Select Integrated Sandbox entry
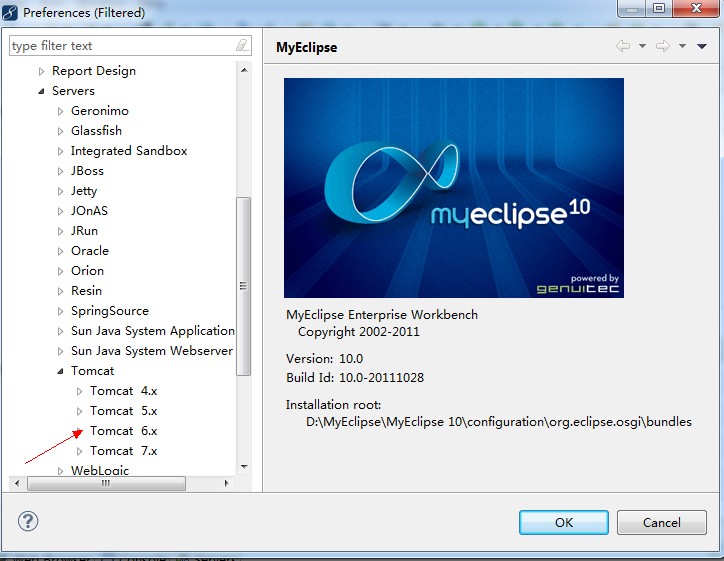 pyautogui.click(x=129, y=151)
